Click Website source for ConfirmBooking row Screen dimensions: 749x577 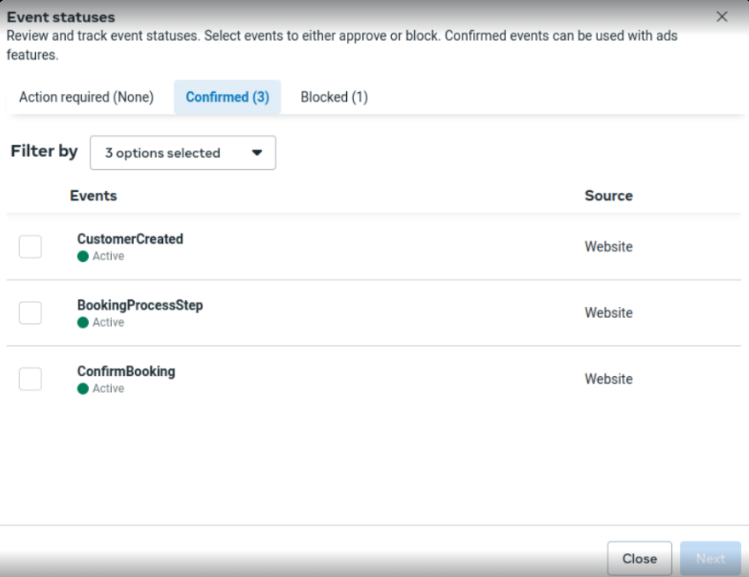[608, 379]
